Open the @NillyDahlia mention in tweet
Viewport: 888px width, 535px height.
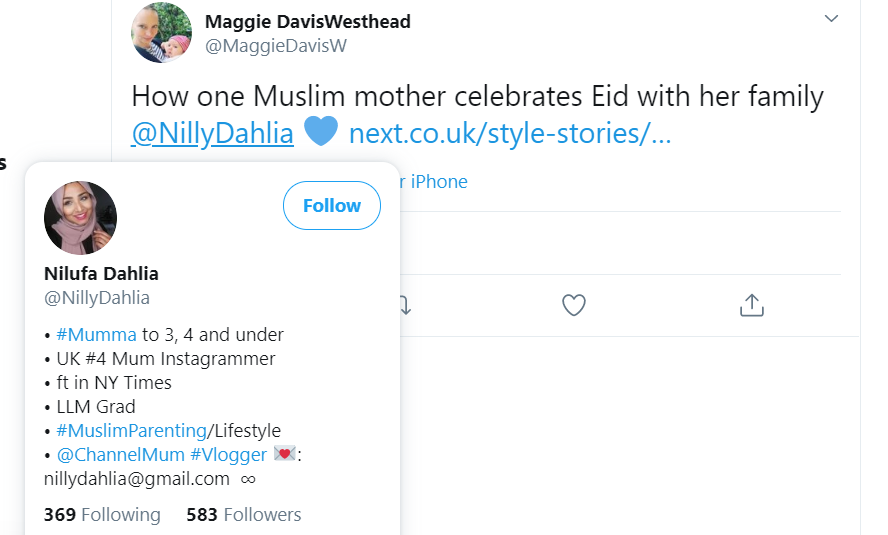(x=213, y=133)
